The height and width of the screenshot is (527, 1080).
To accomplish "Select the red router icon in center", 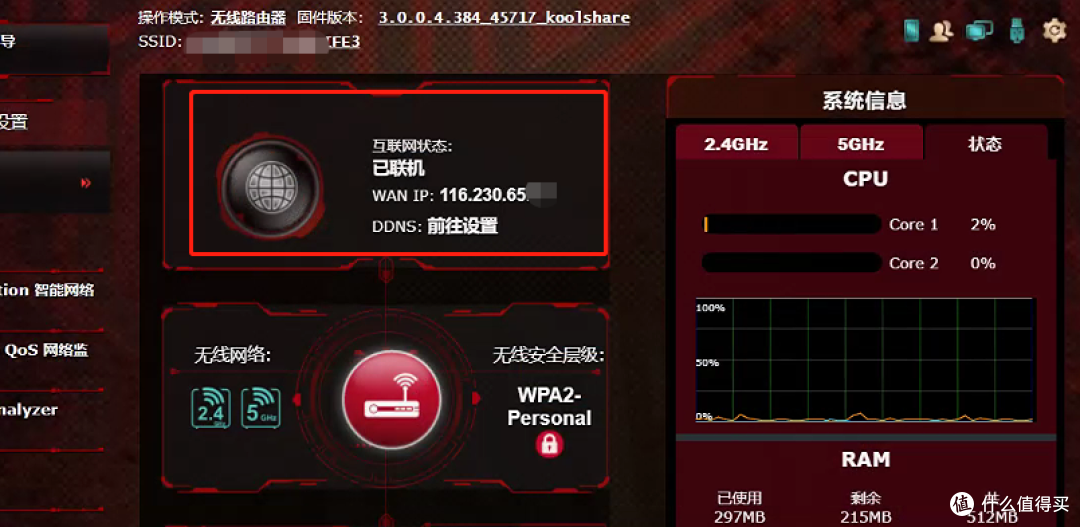I will [x=391, y=400].
